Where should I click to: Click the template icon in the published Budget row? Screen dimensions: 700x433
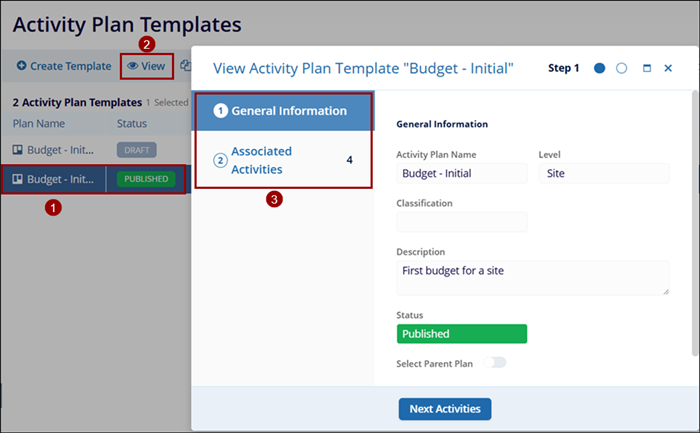click(x=18, y=180)
